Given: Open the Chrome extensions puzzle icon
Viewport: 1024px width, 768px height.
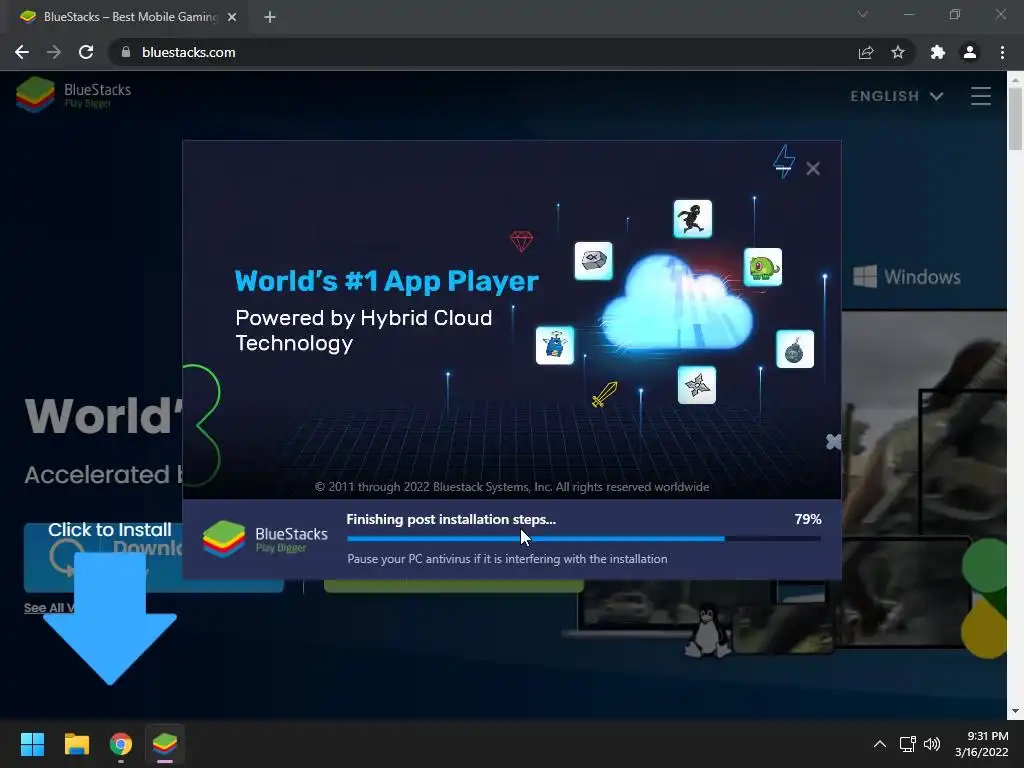Looking at the screenshot, I should coord(938,52).
